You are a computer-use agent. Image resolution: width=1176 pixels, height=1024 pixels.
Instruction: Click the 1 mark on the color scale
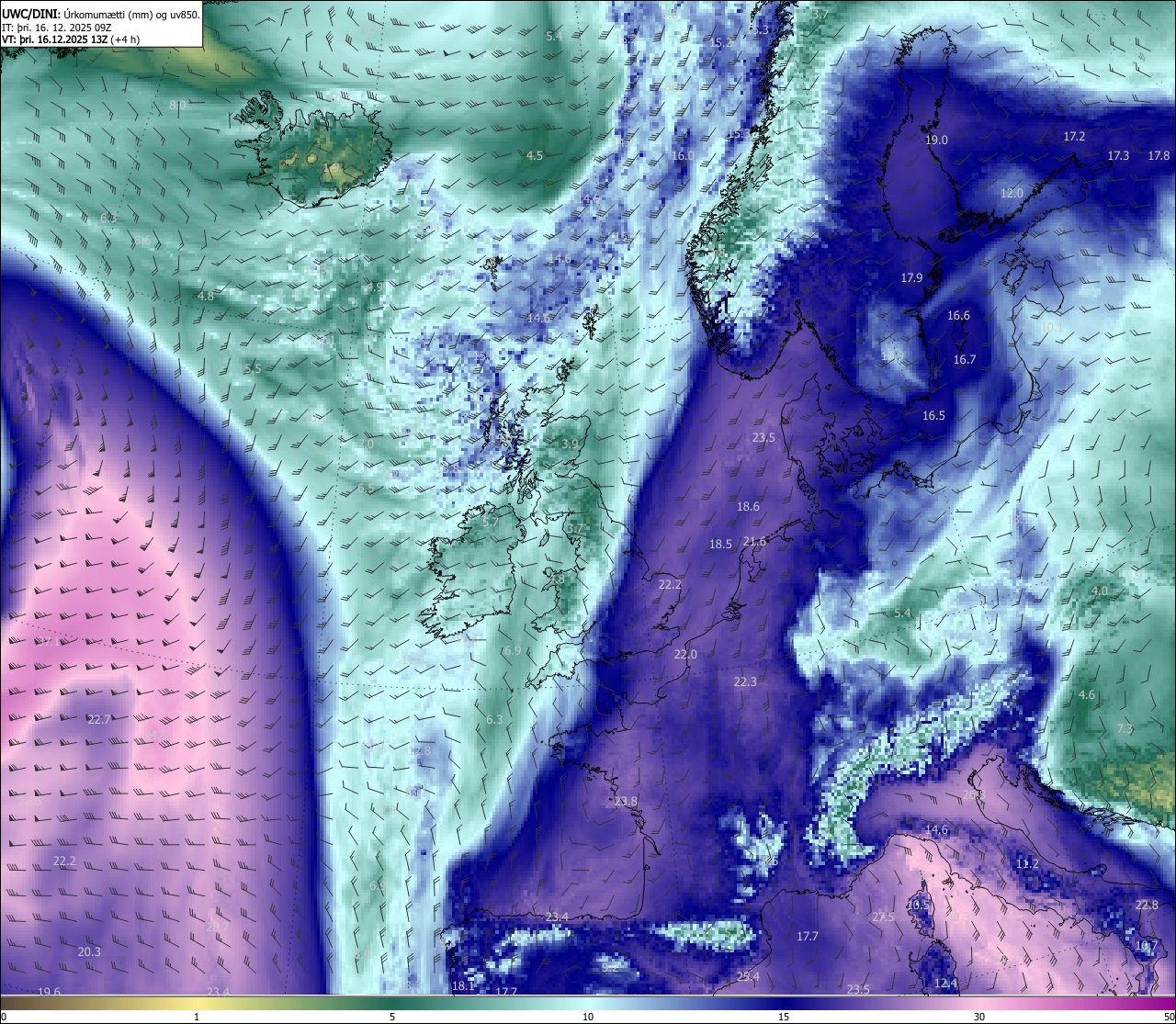coord(197,1016)
